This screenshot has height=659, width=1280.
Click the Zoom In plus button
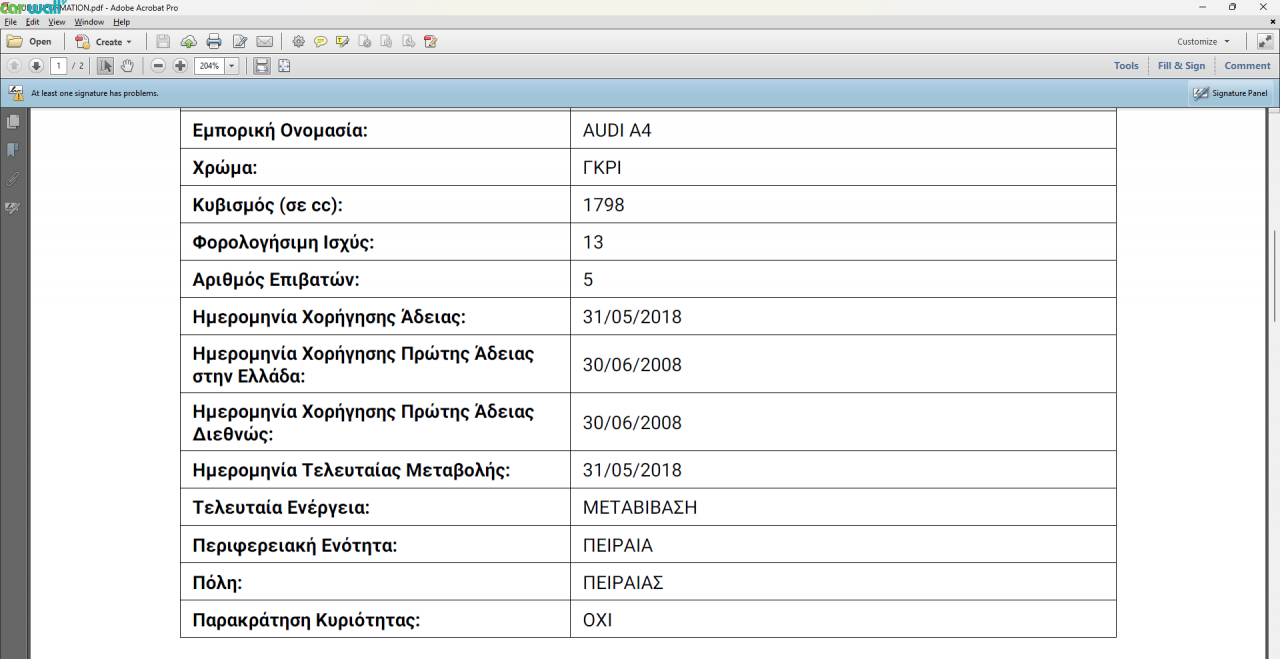180,66
